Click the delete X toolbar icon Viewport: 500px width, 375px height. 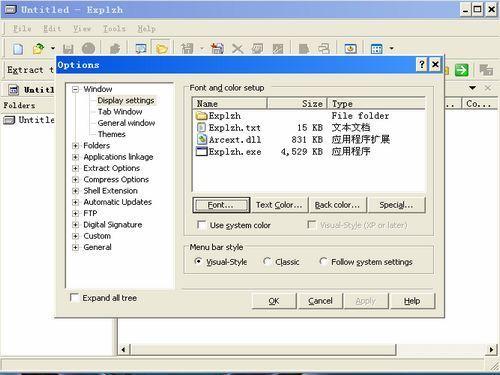click(237, 49)
